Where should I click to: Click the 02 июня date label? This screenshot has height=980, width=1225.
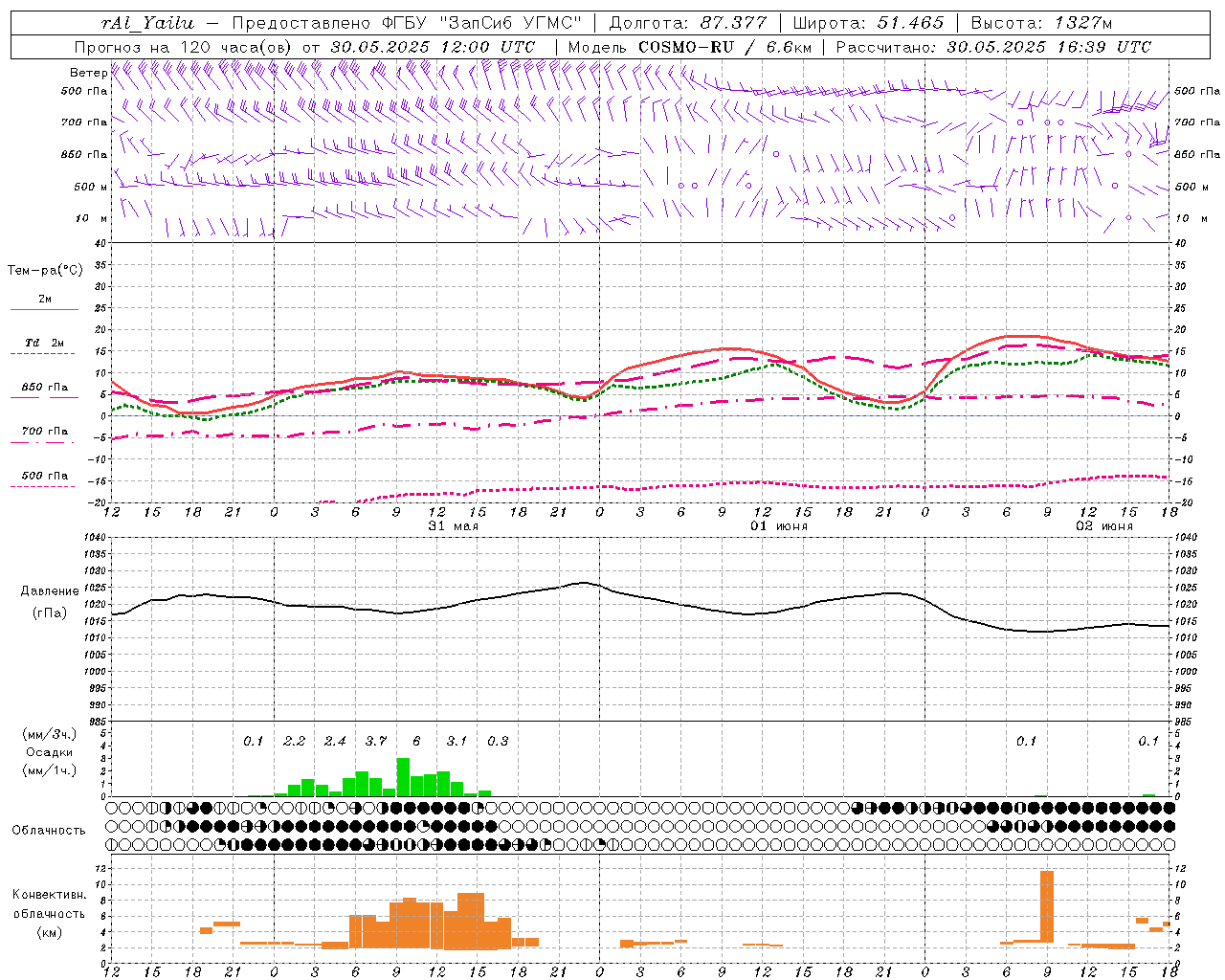[x=1104, y=526]
